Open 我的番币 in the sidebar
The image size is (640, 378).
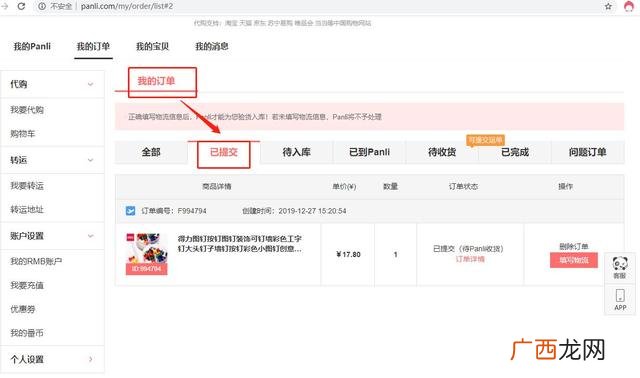click(27, 333)
